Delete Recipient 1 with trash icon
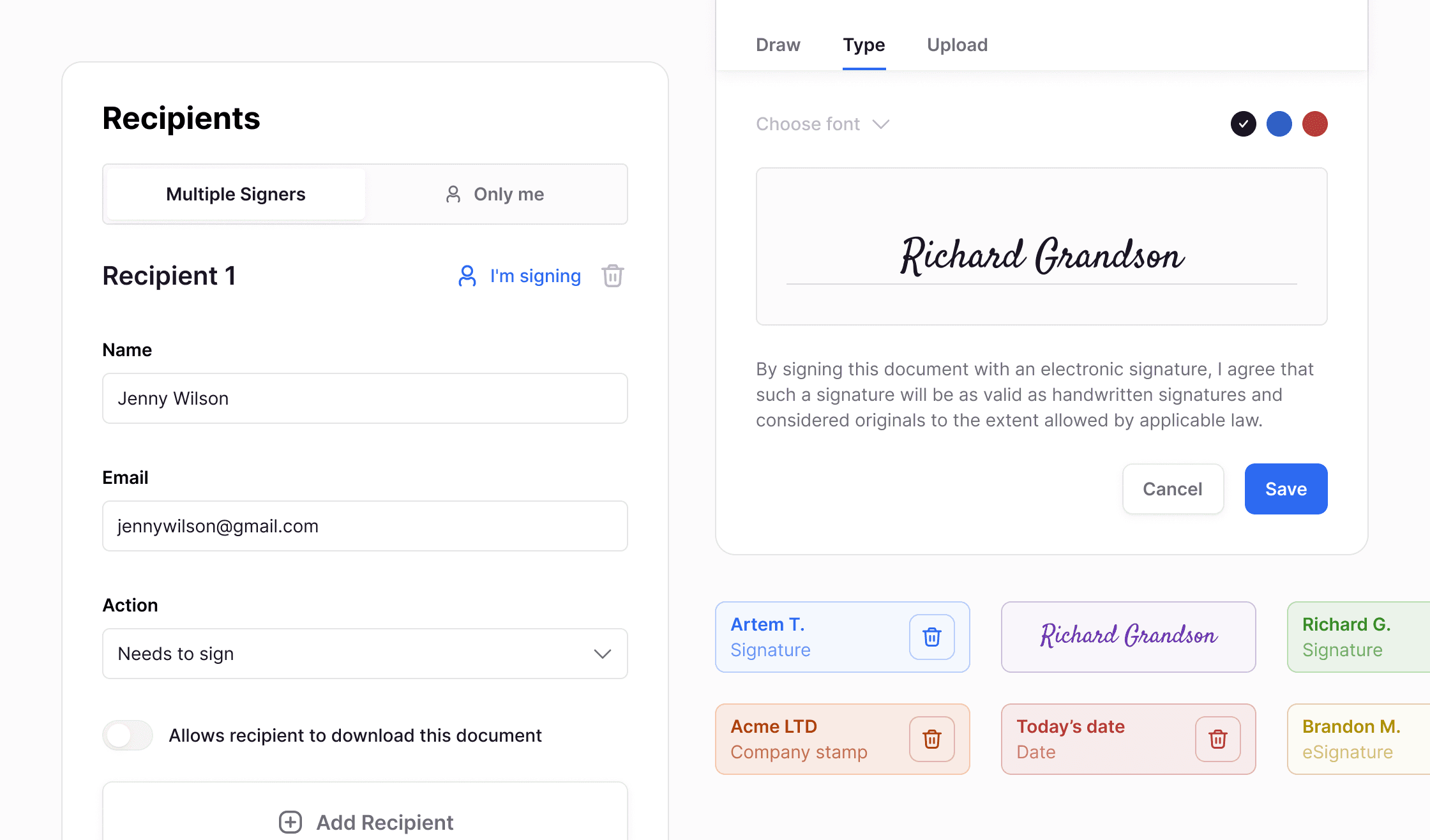 [612, 276]
